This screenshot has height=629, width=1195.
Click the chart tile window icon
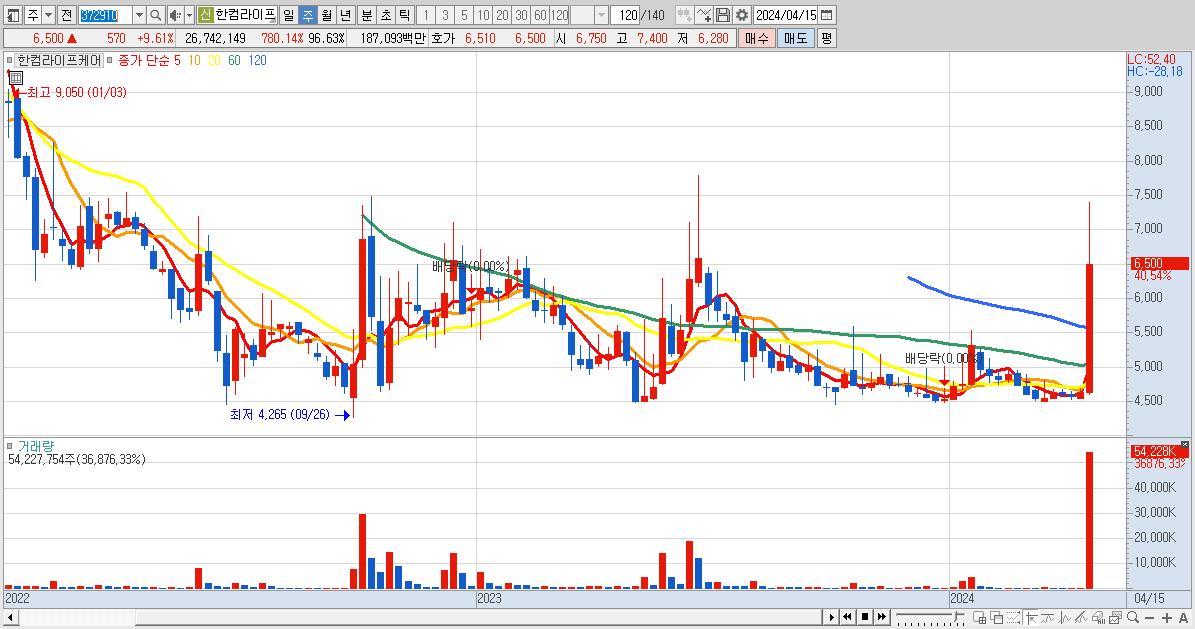[979, 617]
